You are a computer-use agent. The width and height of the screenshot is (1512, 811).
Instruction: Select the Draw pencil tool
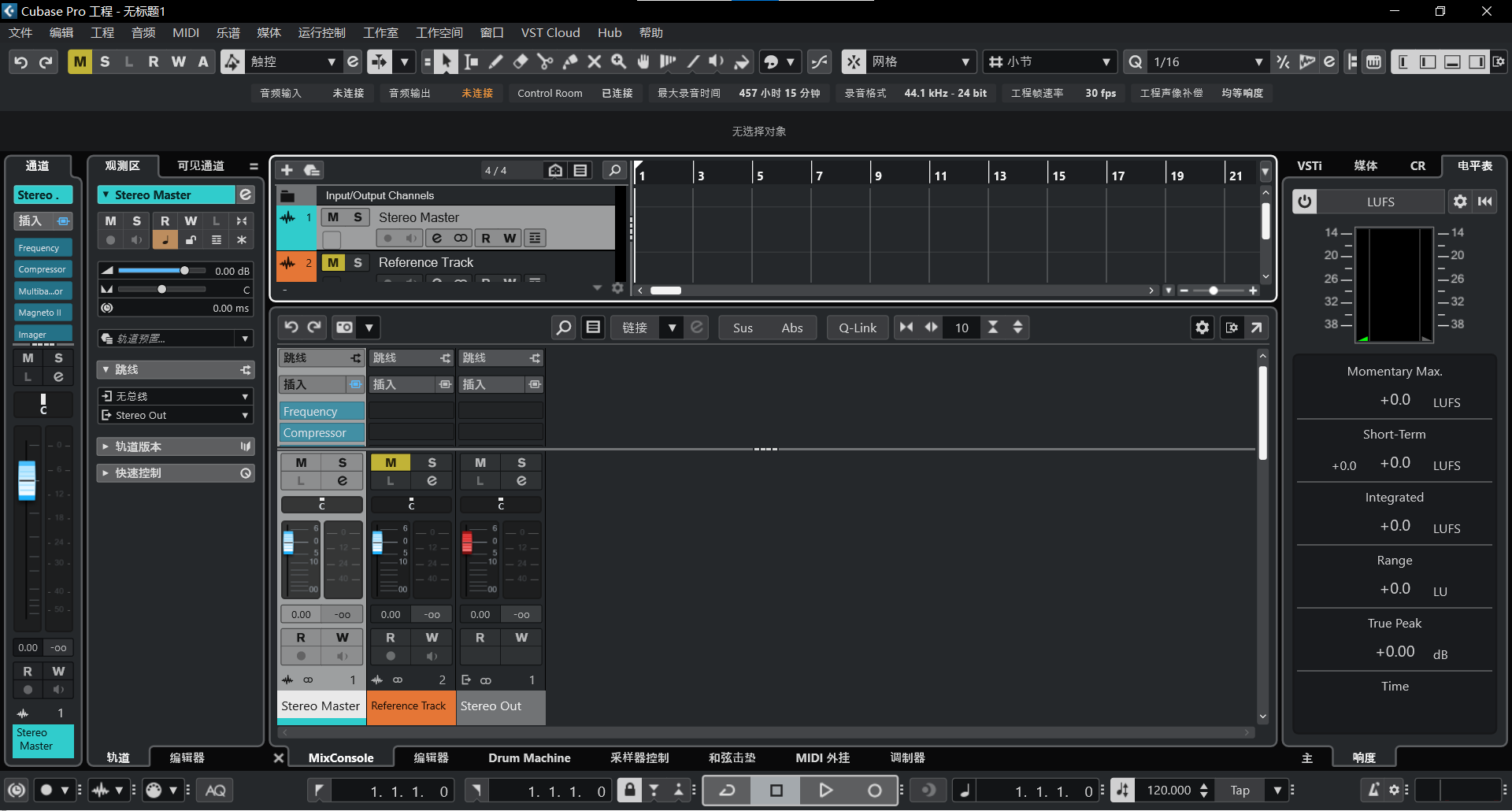[x=495, y=61]
